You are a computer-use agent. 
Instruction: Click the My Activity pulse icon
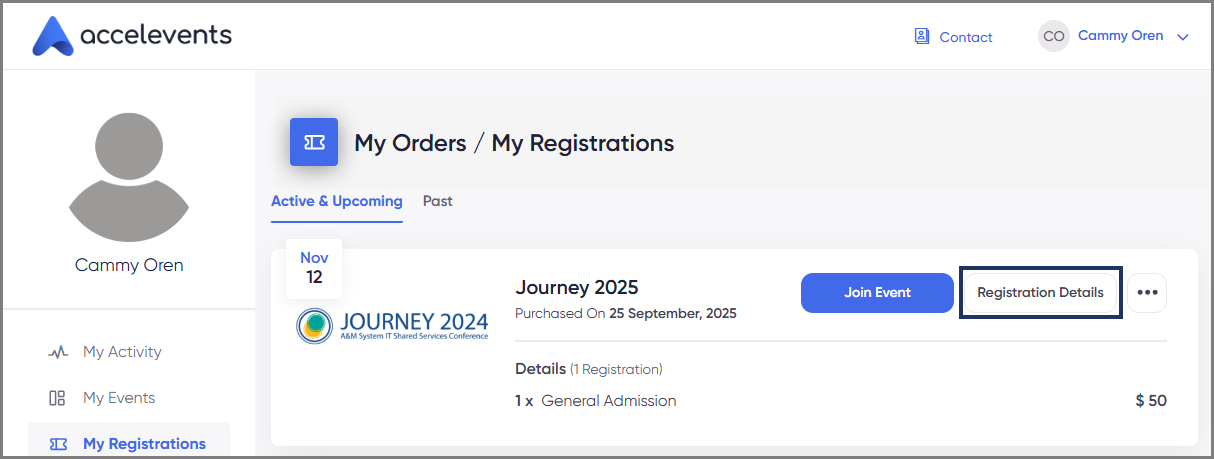(58, 352)
